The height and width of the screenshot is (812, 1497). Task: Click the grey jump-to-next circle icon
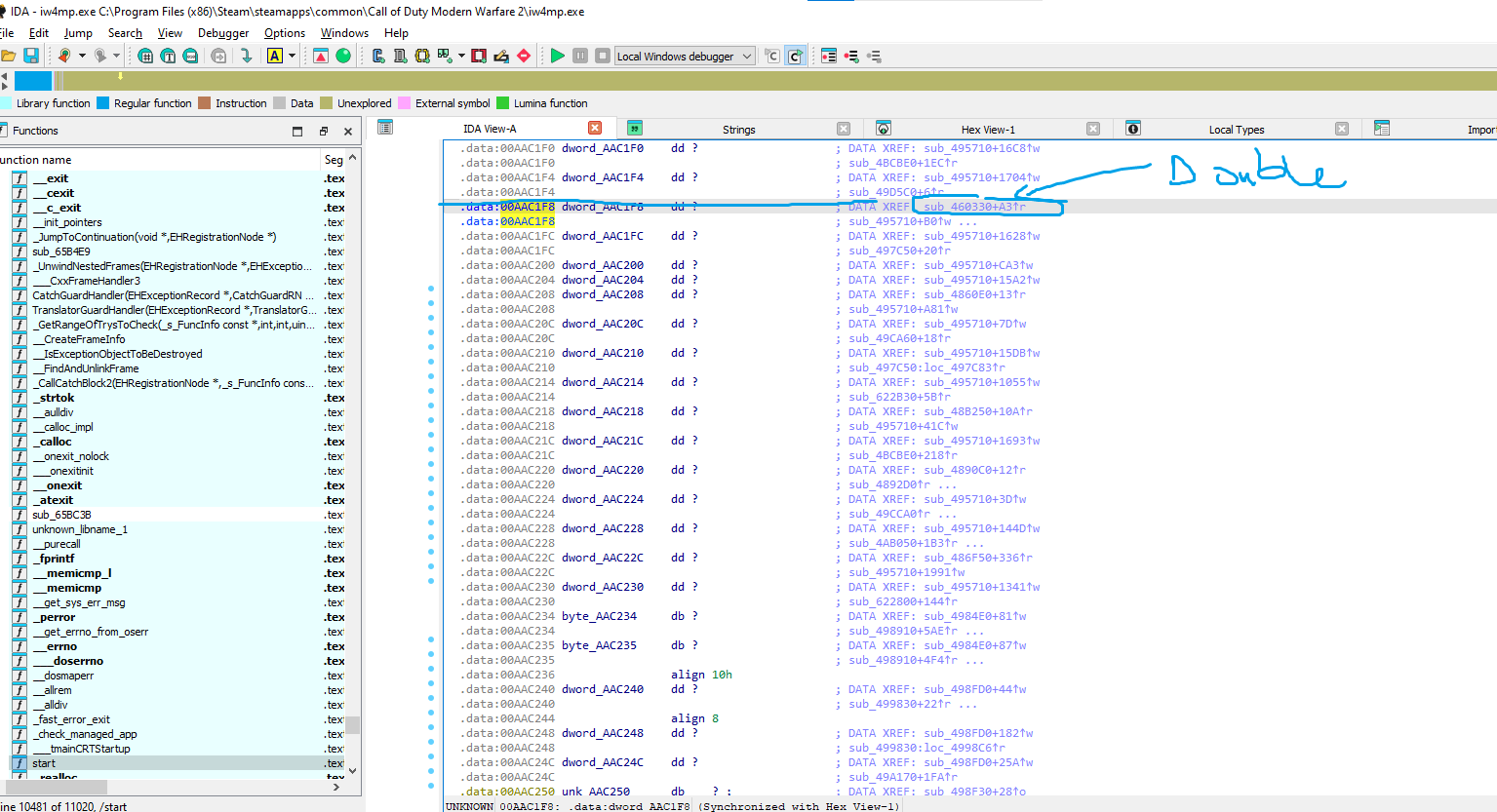[x=219, y=56]
